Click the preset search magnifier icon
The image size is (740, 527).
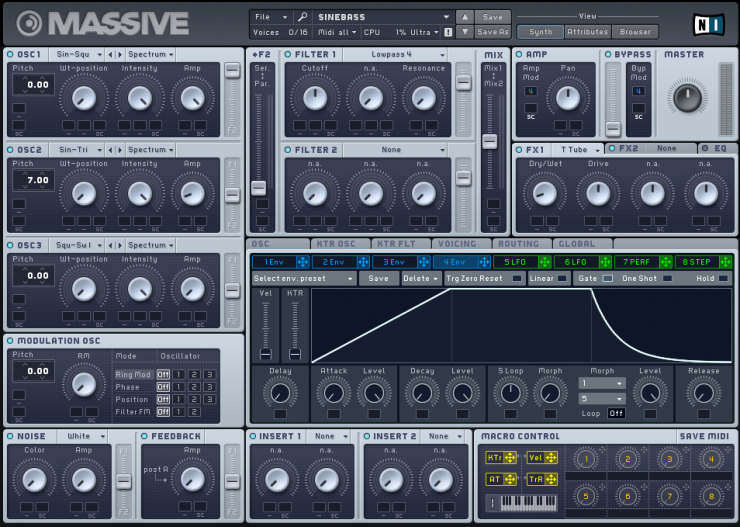coord(303,17)
